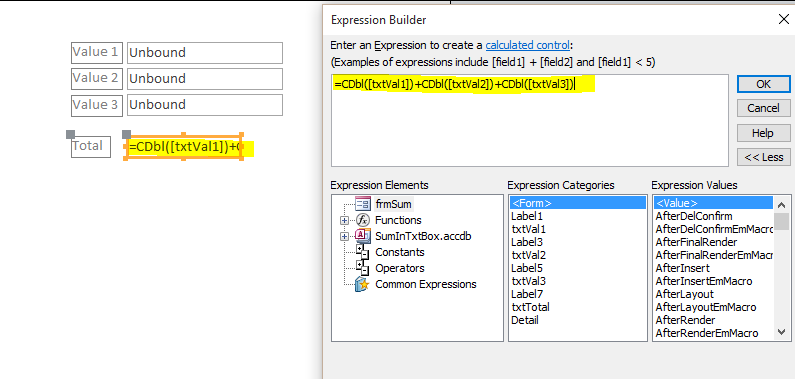Select the Value 3 label on form

(97, 105)
